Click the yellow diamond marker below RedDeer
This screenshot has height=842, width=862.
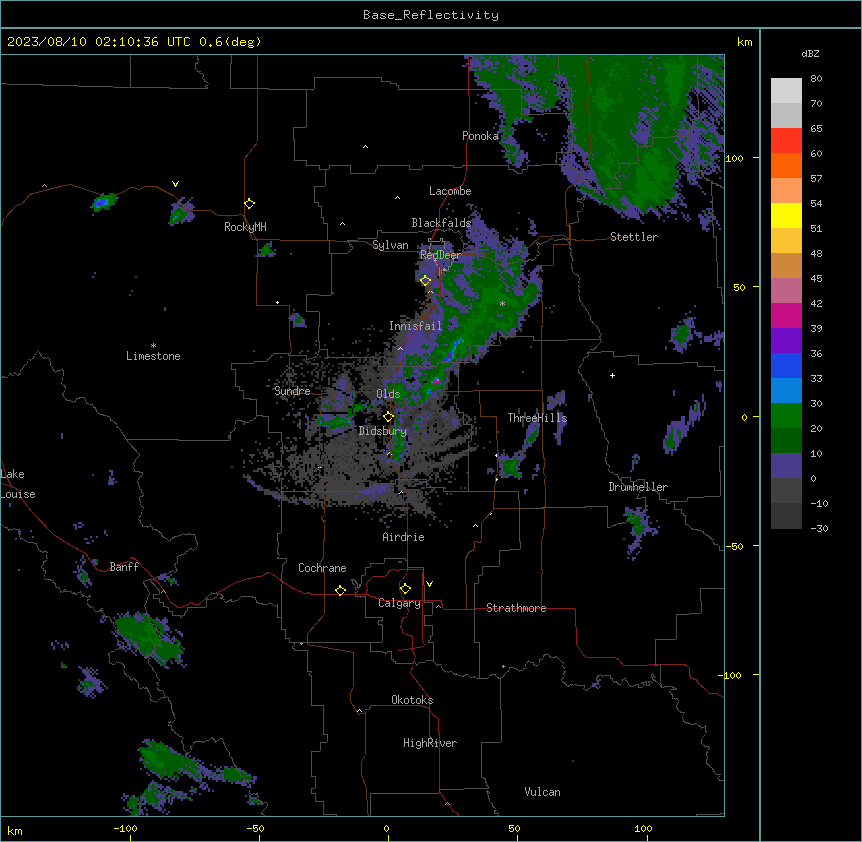click(x=425, y=281)
